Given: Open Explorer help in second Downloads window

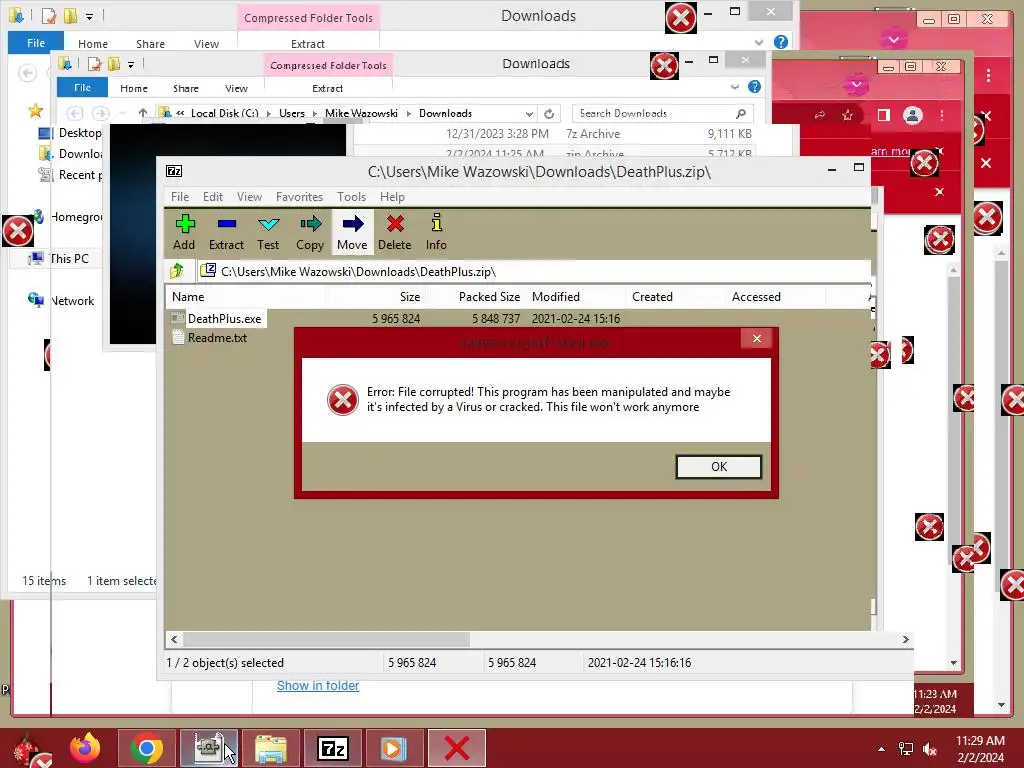Looking at the screenshot, I should point(754,87).
